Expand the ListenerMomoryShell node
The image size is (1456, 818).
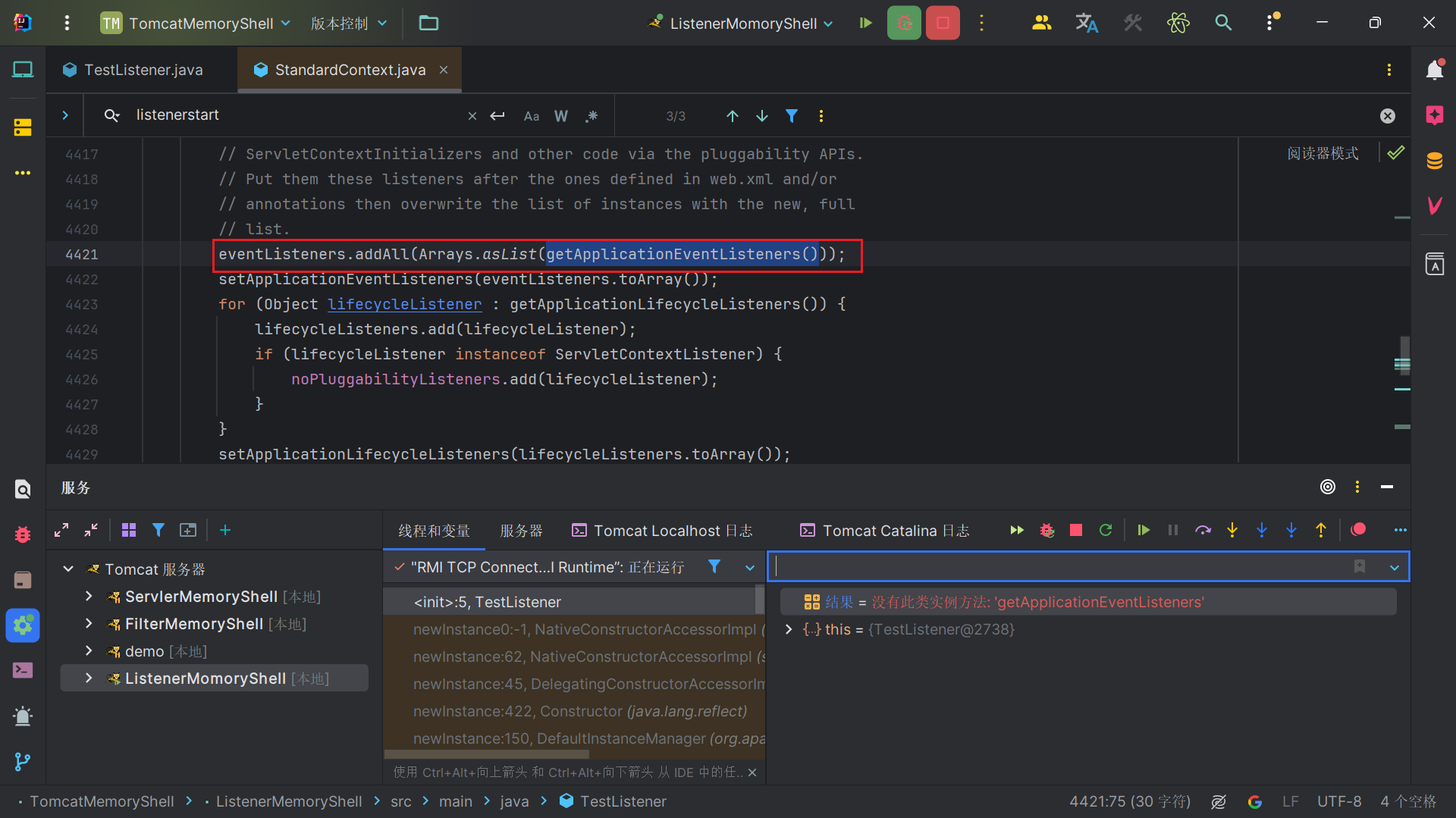89,679
